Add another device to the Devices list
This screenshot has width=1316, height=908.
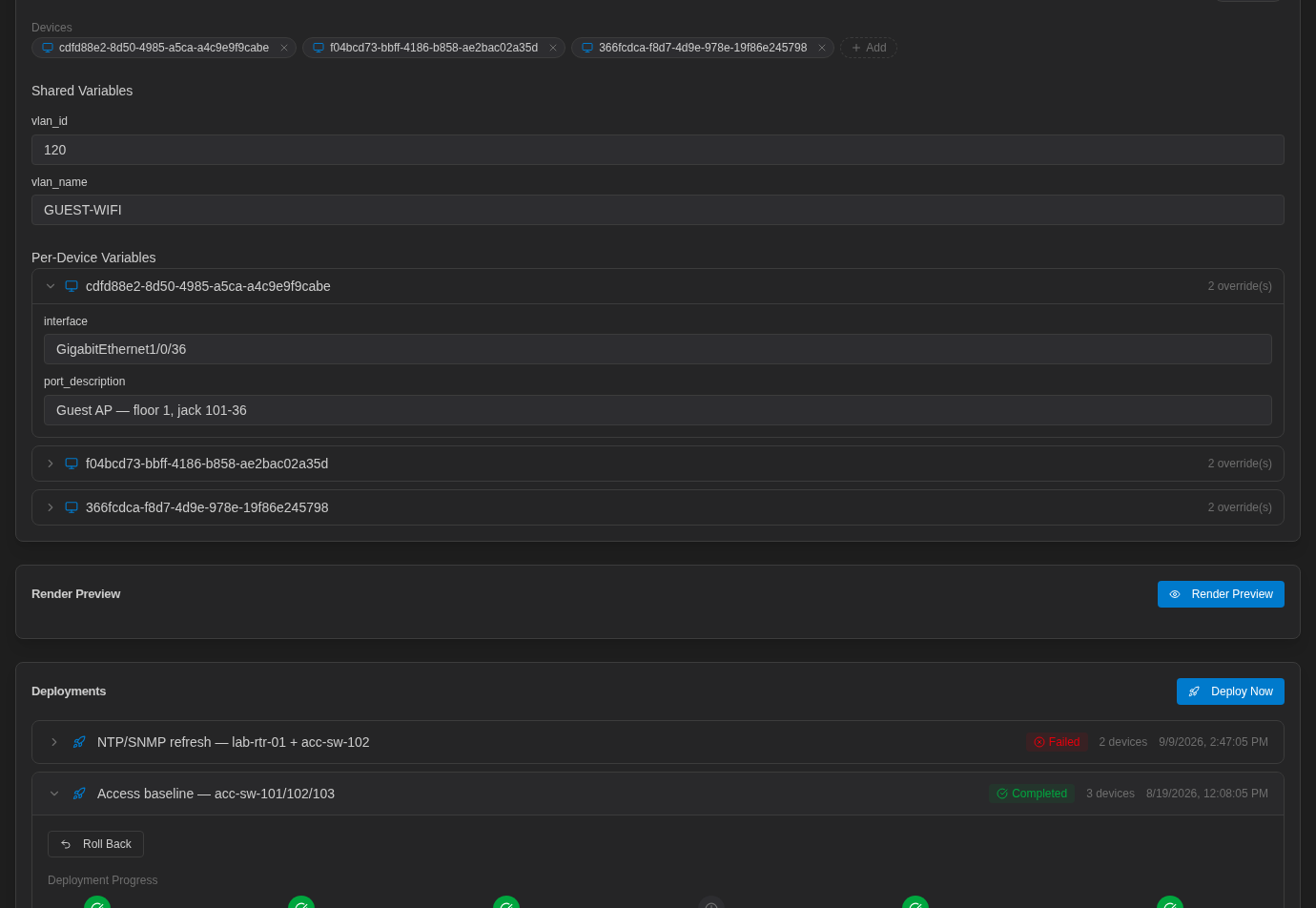pos(869,48)
